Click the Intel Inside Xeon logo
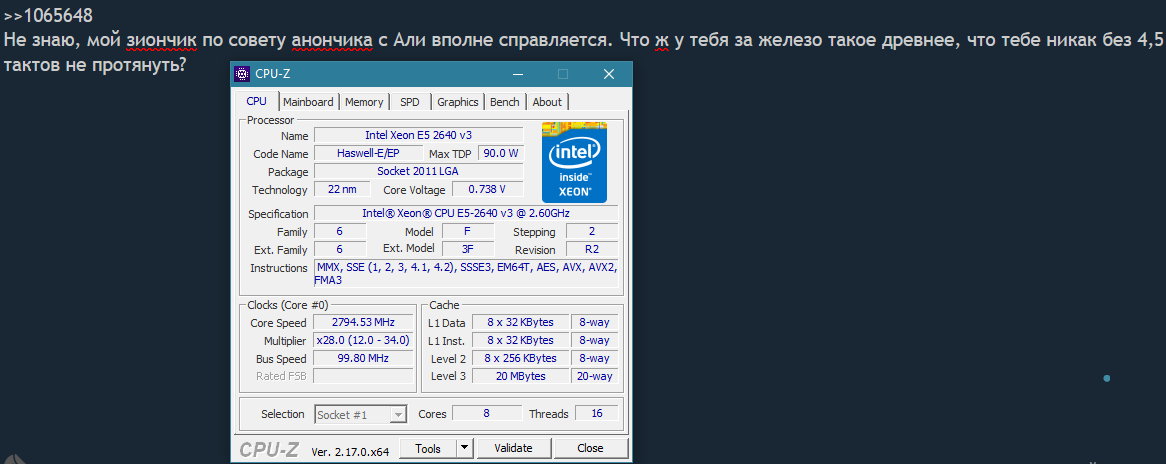 click(x=574, y=161)
